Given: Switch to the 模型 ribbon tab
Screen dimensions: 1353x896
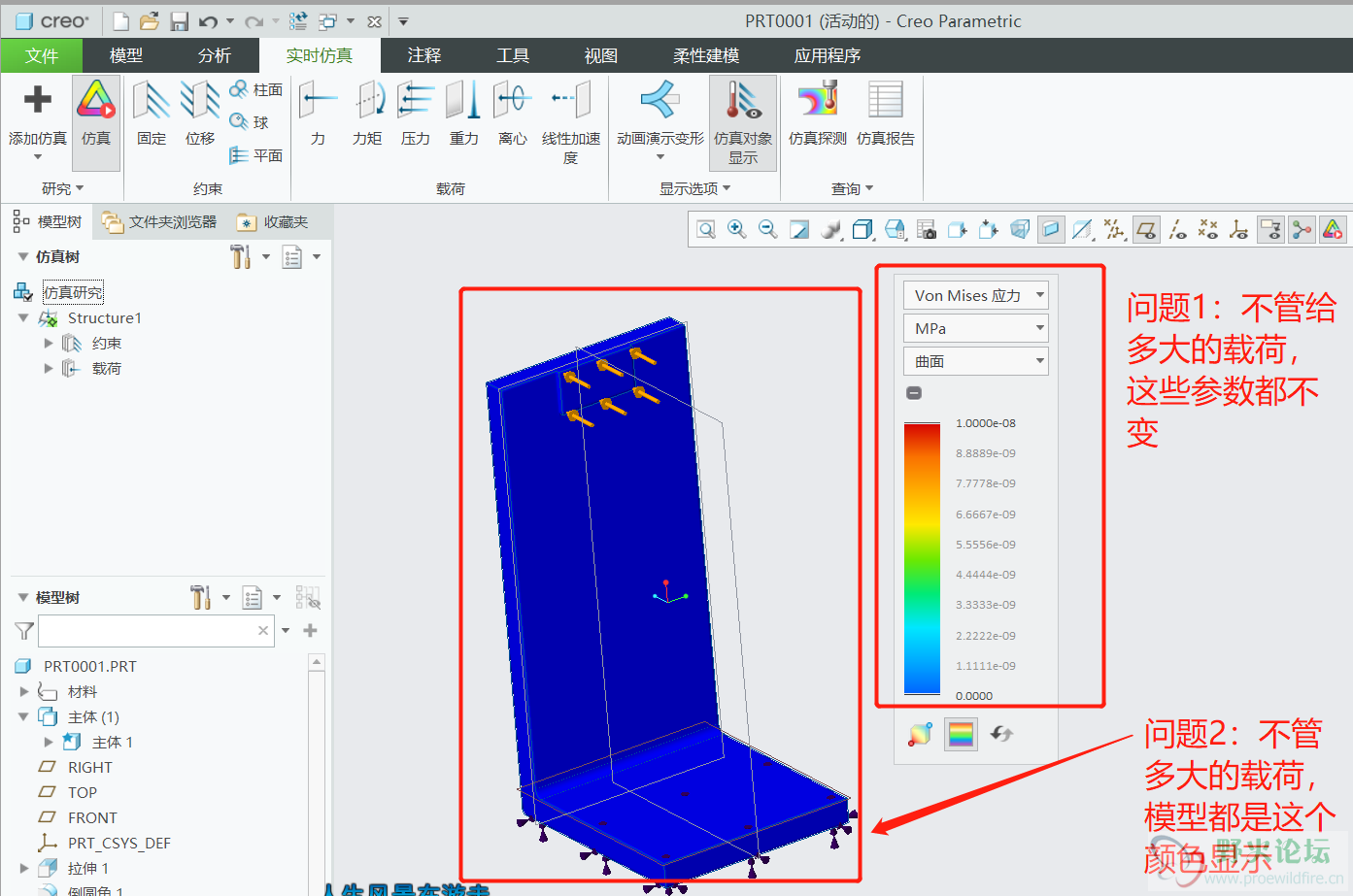Looking at the screenshot, I should (126, 55).
